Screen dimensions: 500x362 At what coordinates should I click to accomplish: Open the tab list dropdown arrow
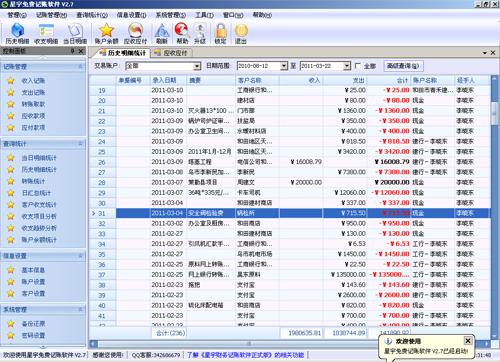[485, 53]
